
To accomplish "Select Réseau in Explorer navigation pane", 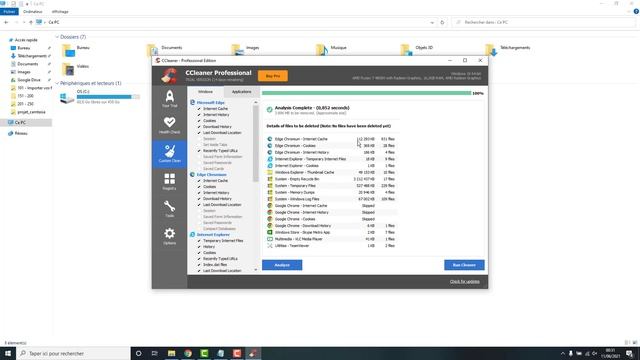I will point(20,133).
